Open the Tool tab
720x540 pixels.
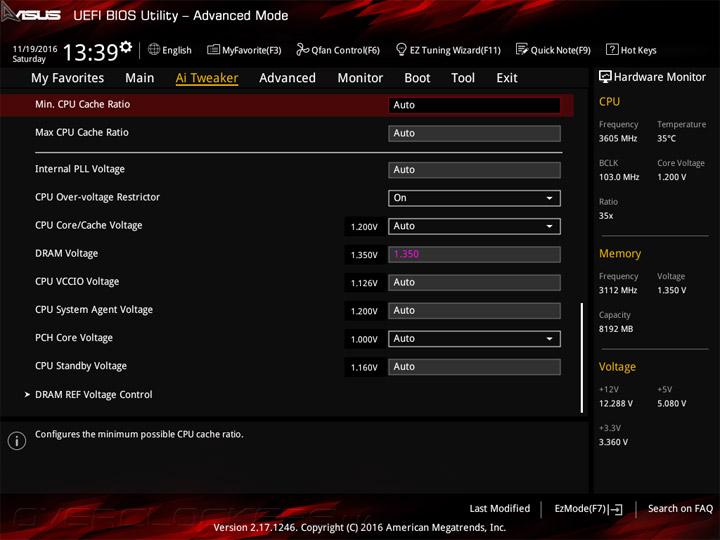point(463,78)
